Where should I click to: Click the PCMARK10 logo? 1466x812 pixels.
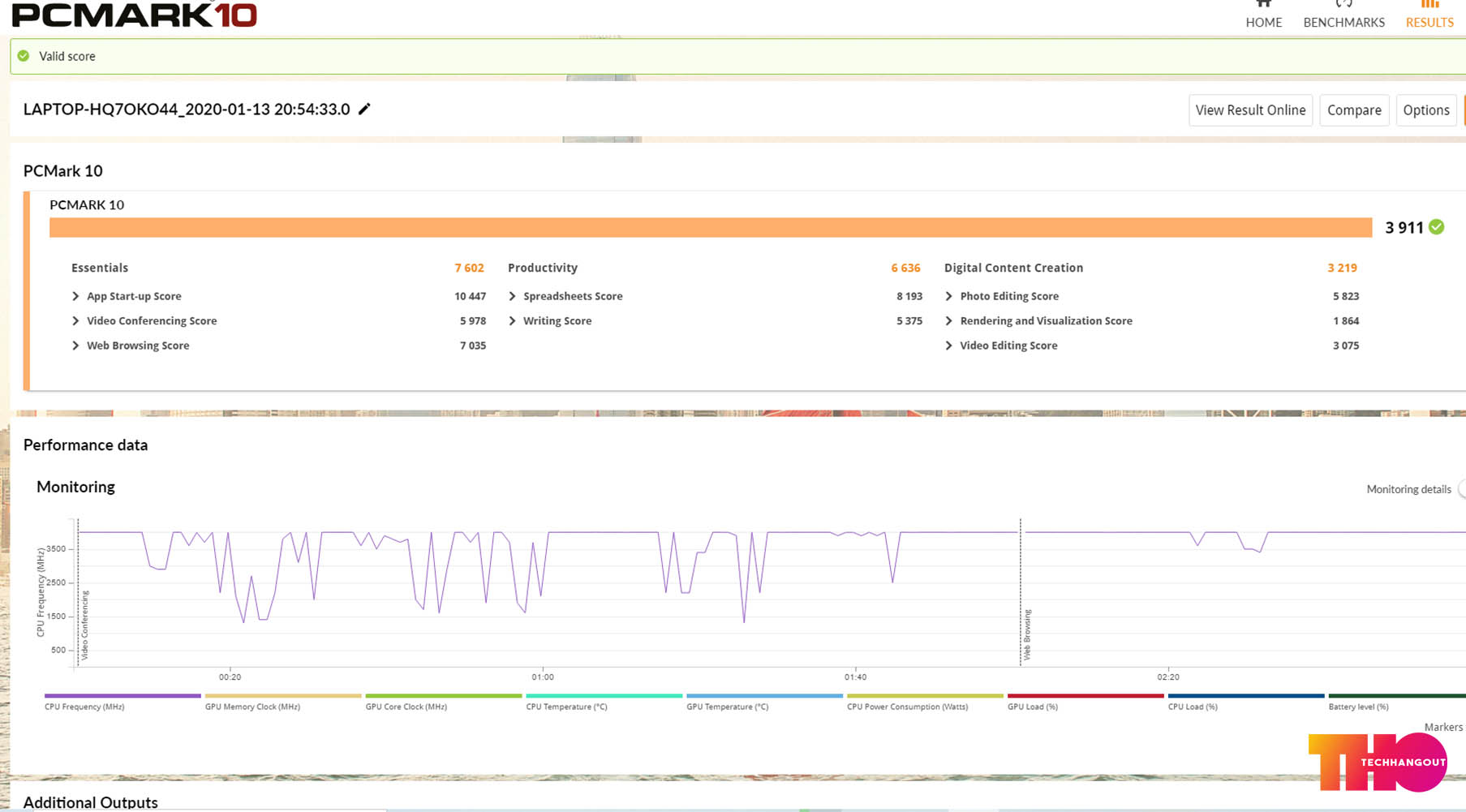(x=135, y=14)
